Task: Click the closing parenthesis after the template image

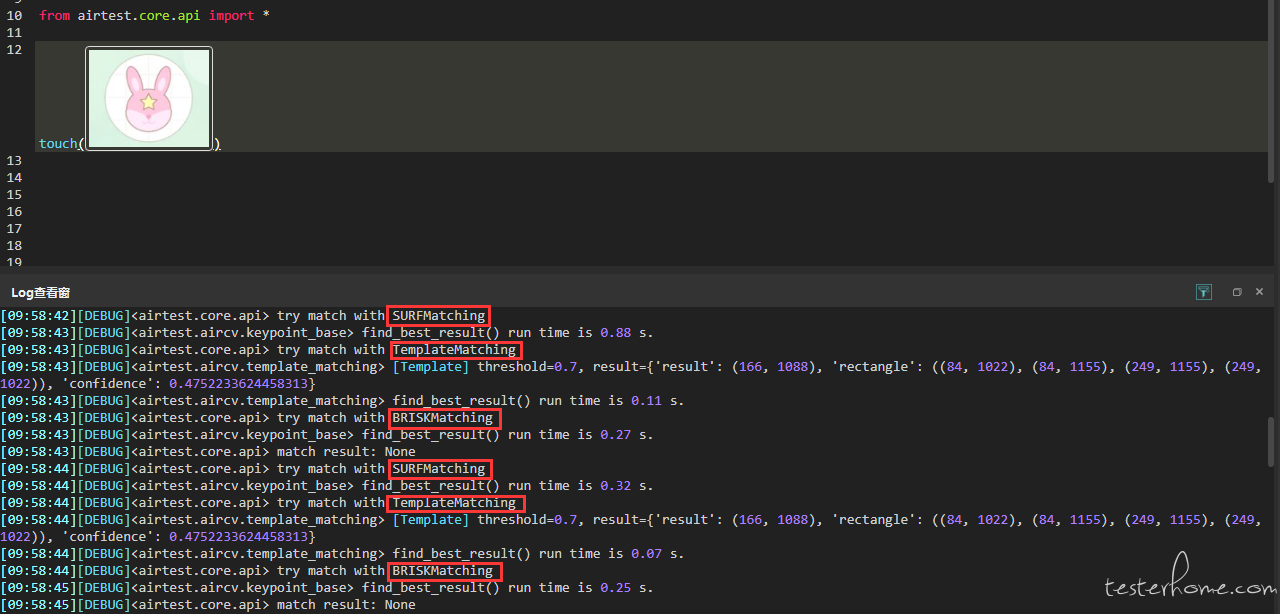Action: (217, 143)
